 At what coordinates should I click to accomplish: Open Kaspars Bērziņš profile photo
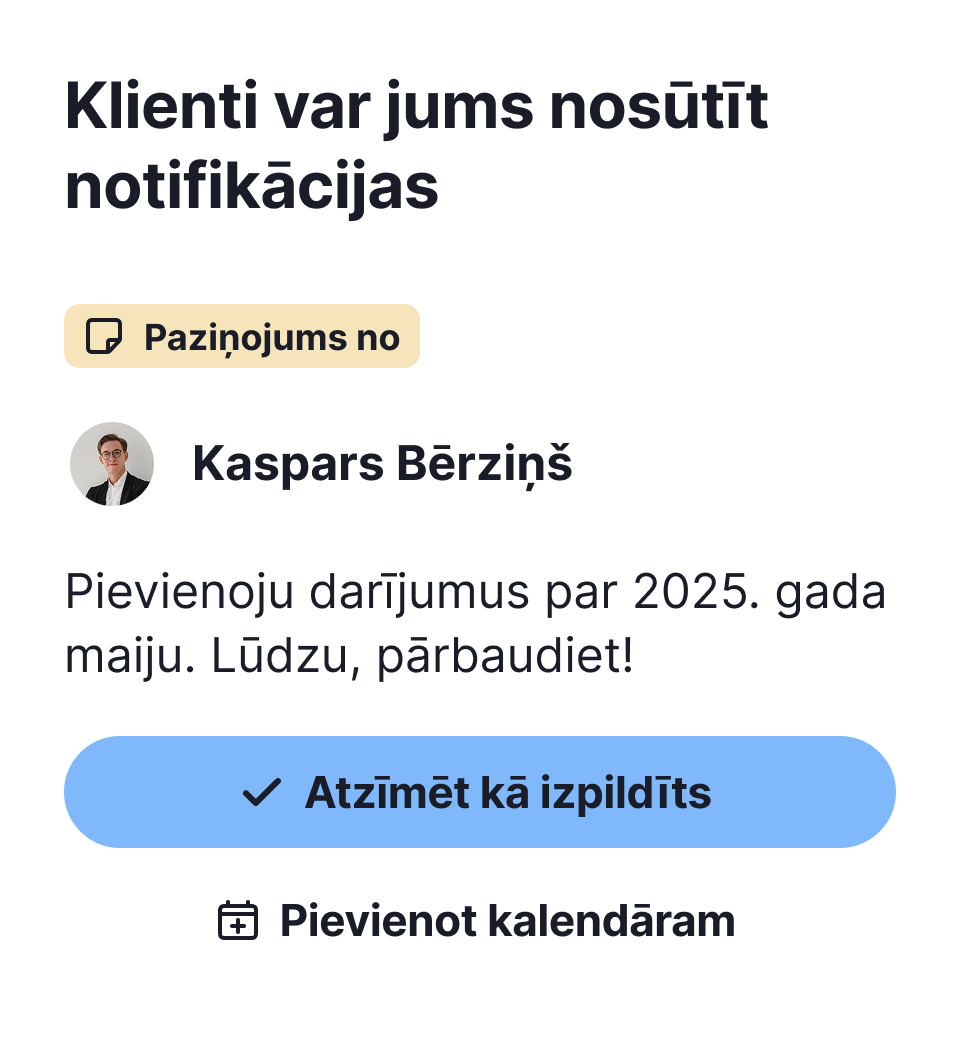[x=112, y=464]
